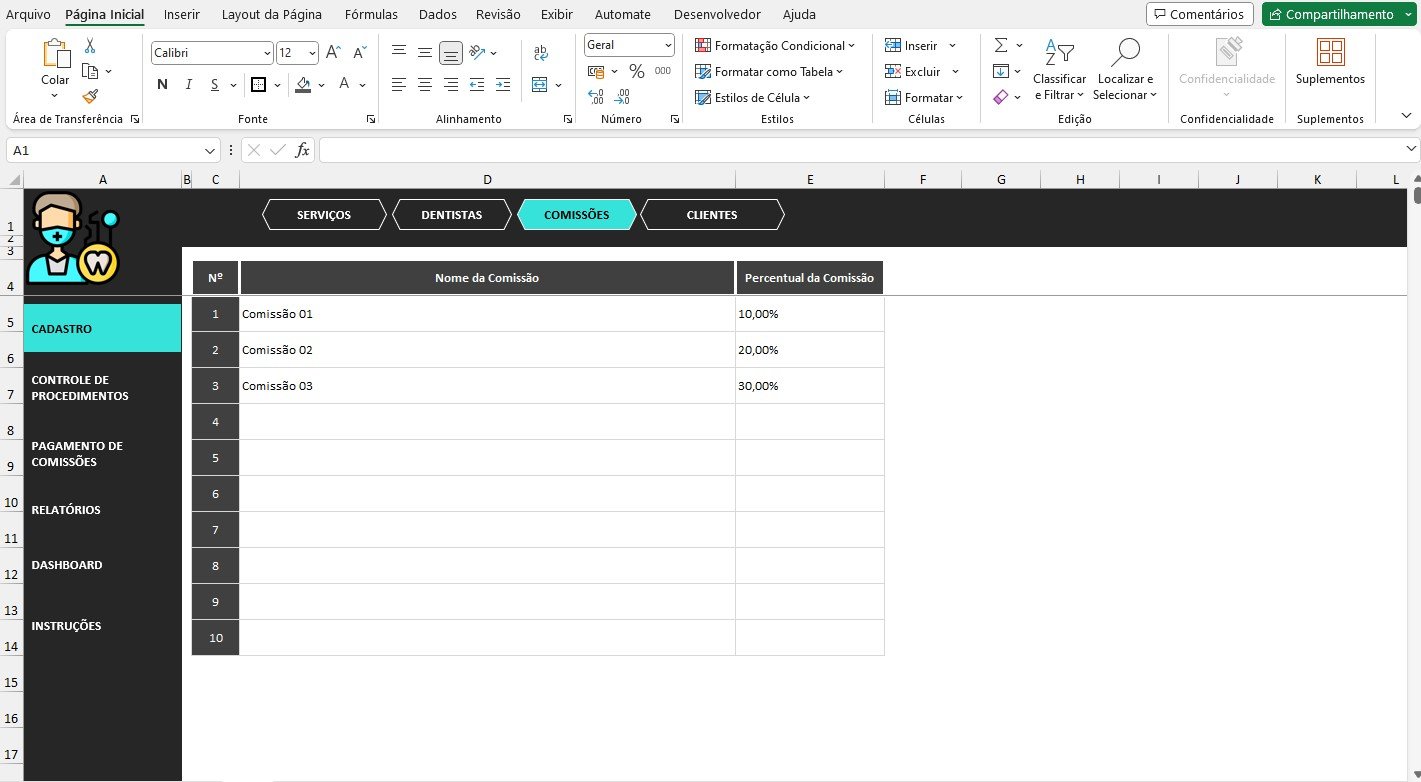The width and height of the screenshot is (1421, 782).
Task: Switch to the Inserir ribbon tab
Action: tap(181, 15)
